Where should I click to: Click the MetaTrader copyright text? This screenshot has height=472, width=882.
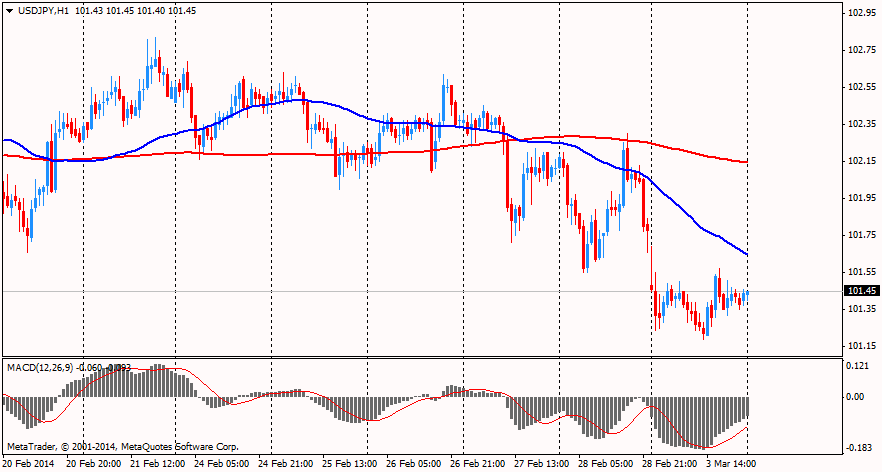(122, 444)
